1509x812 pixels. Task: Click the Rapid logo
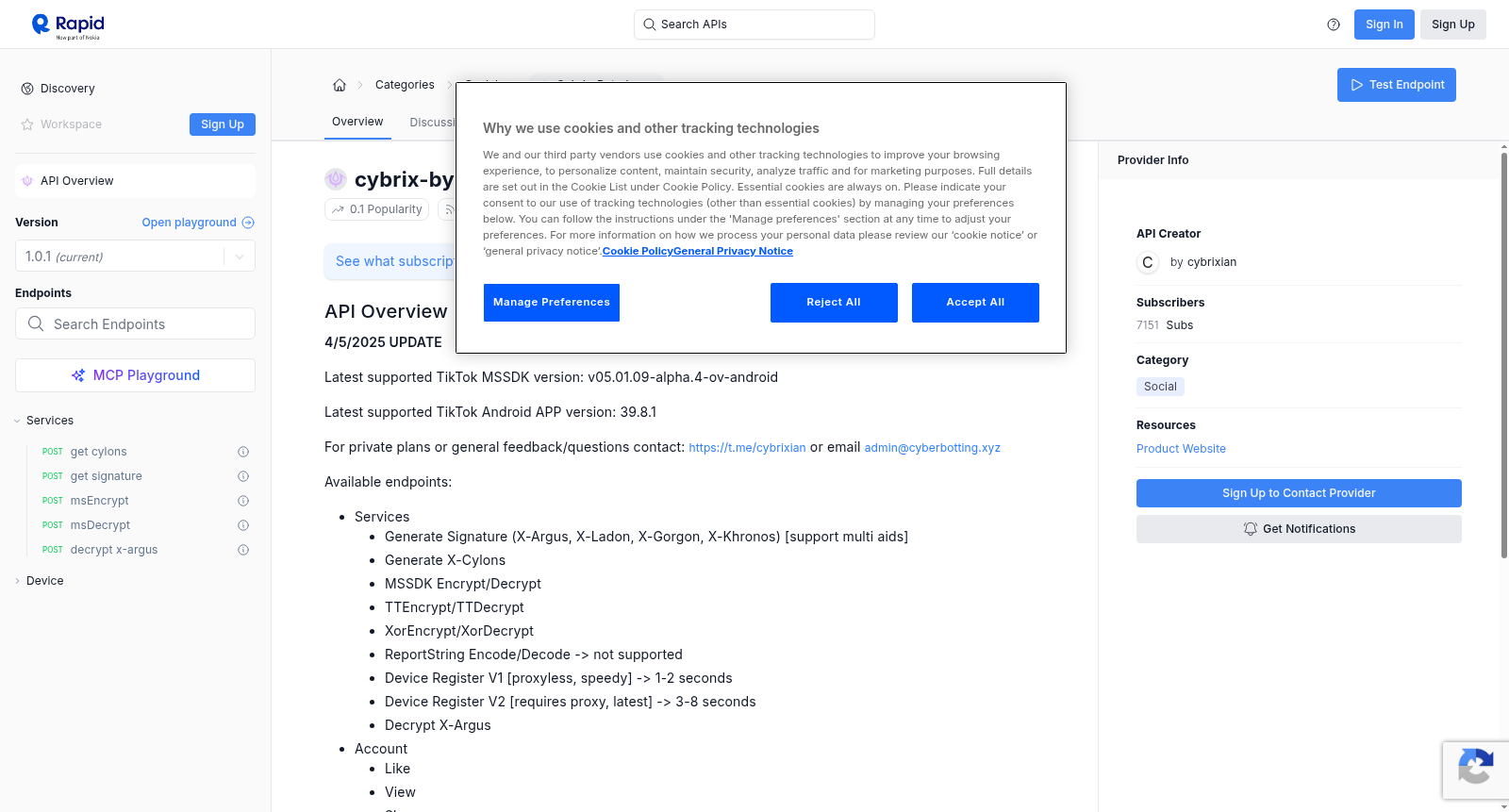[68, 25]
